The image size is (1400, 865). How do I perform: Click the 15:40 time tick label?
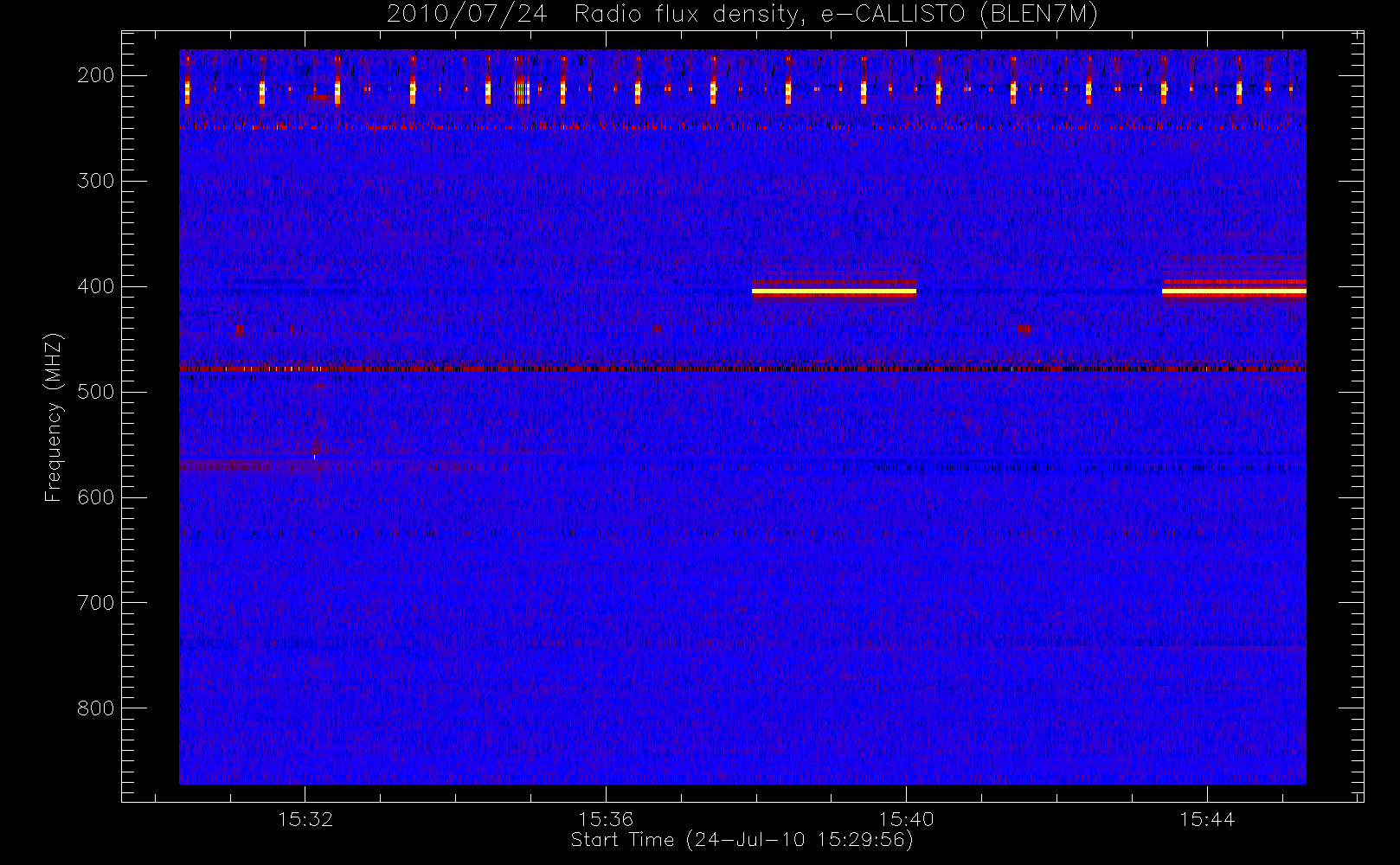(x=906, y=819)
